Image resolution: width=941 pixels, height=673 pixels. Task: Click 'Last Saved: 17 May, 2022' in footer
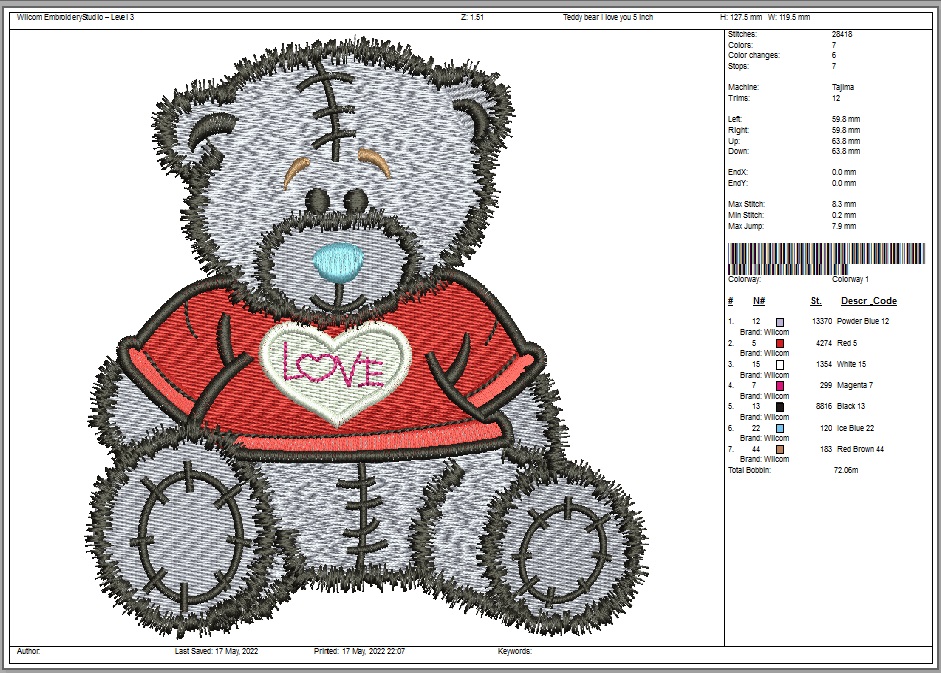(x=216, y=651)
